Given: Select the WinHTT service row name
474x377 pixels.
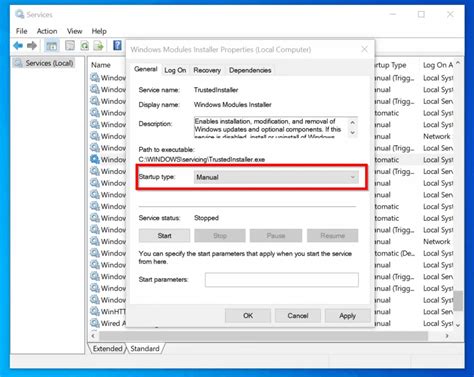Looking at the screenshot, I should point(113,312).
